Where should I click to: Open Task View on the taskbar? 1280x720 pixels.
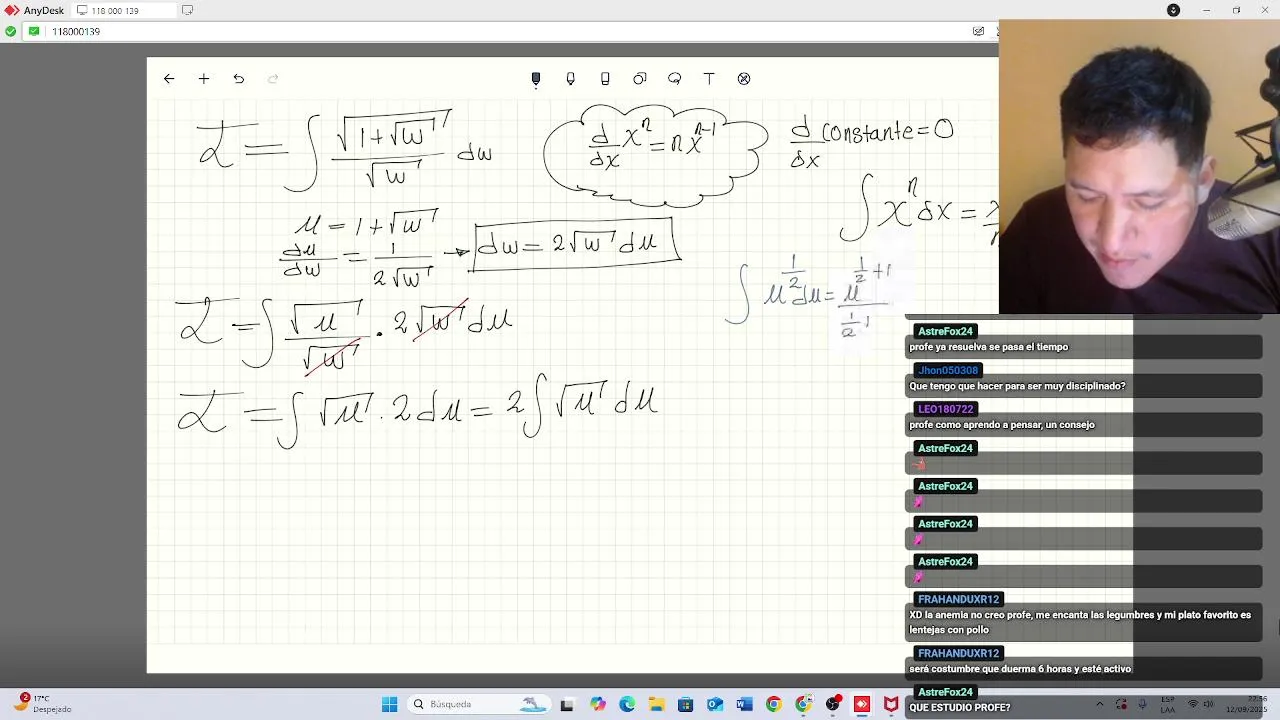567,704
